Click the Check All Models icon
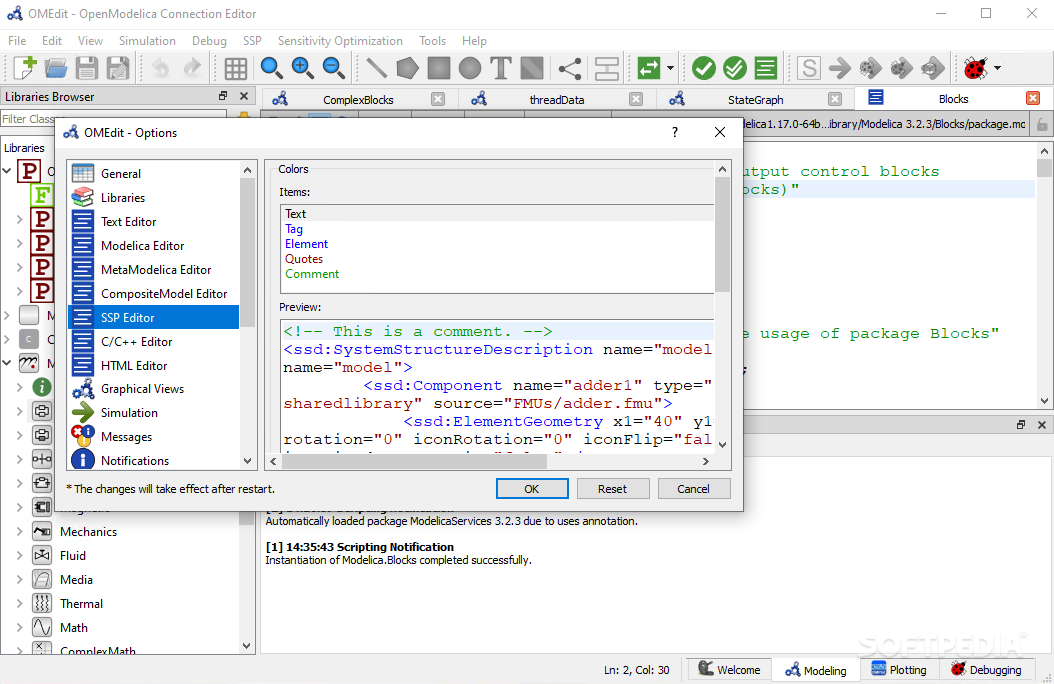1054x684 pixels. 735,68
